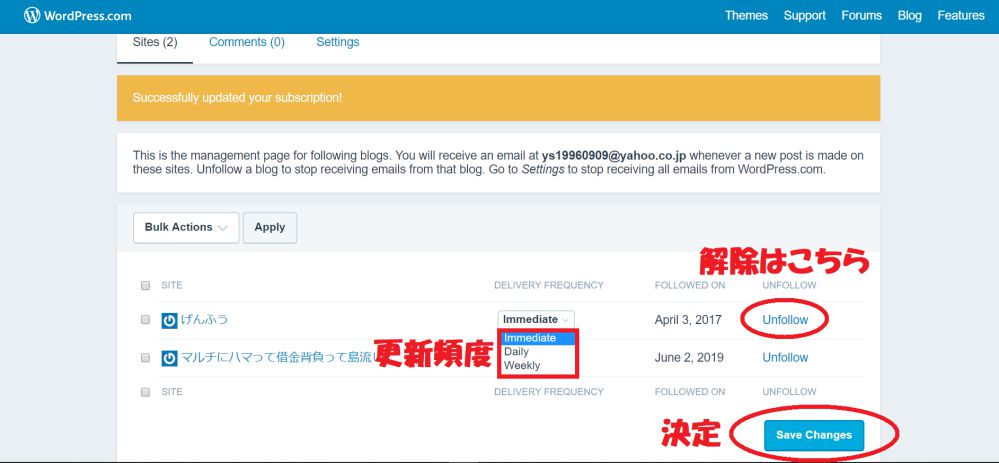Click the ys19960909@yahoo.co.jp email address text
This screenshot has height=463, width=999.
[614, 155]
